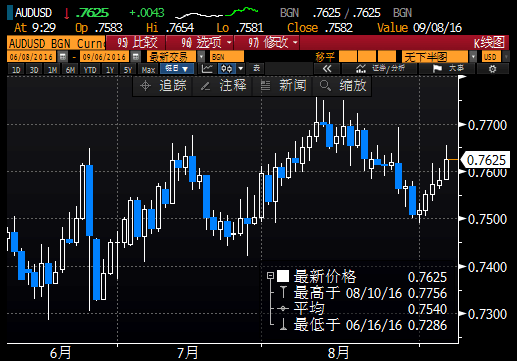Select the Max range button
517x361 pixels.
tap(148, 70)
